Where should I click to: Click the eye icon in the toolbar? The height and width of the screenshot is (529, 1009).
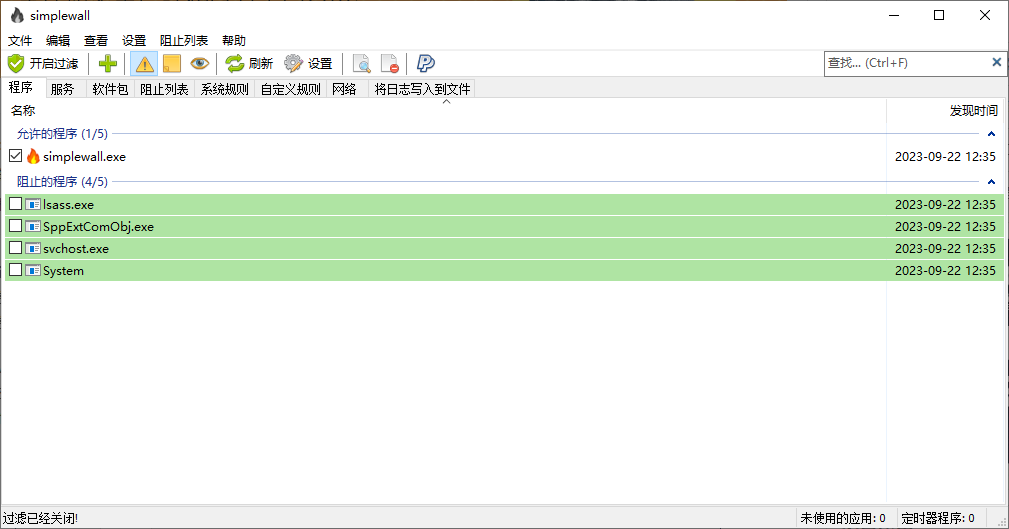pyautogui.click(x=200, y=64)
